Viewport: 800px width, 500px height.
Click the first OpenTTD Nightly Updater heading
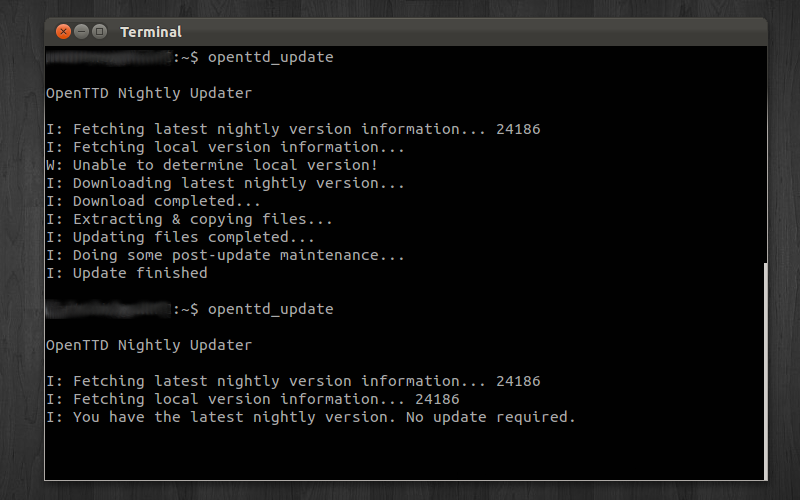[x=149, y=93]
